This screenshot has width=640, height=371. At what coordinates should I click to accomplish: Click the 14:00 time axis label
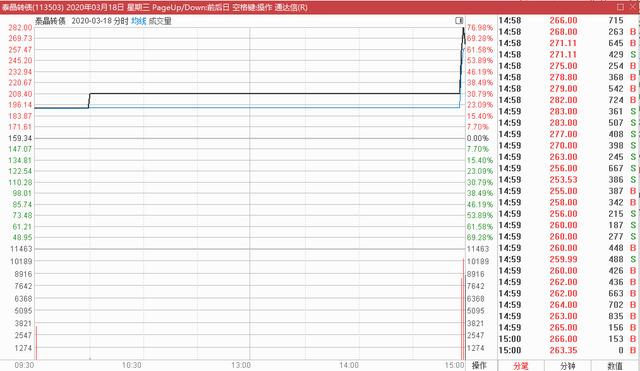349,365
